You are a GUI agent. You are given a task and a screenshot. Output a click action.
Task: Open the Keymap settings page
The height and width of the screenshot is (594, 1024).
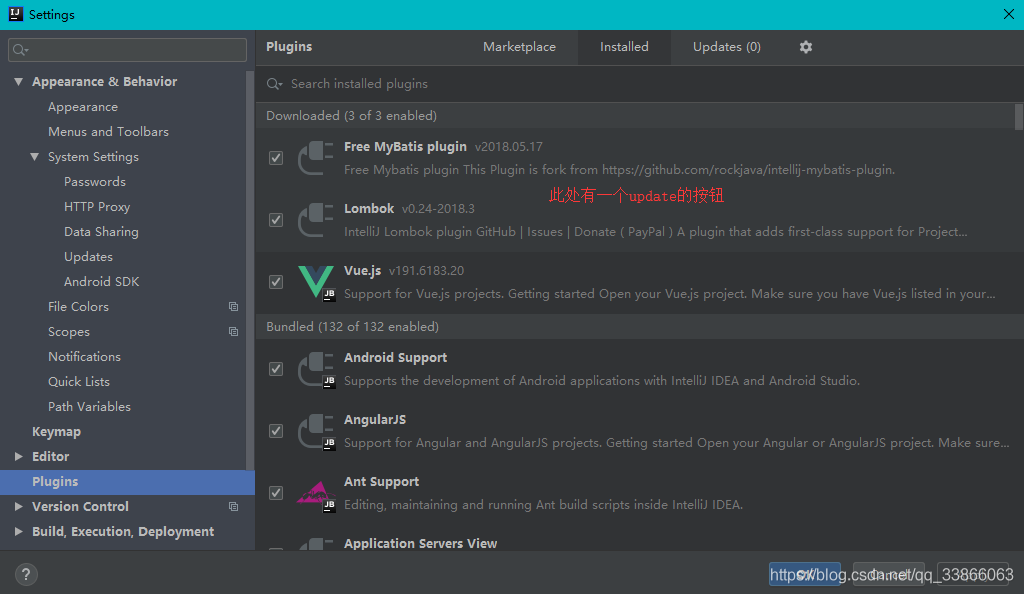point(56,431)
